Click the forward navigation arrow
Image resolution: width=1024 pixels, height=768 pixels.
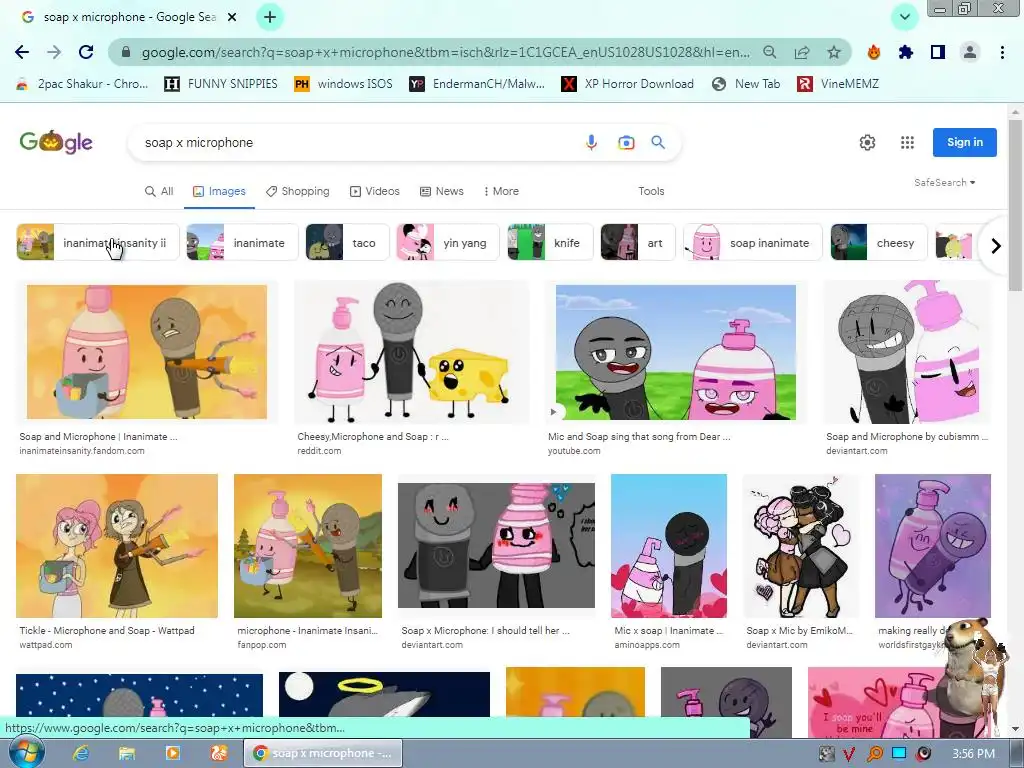54,52
